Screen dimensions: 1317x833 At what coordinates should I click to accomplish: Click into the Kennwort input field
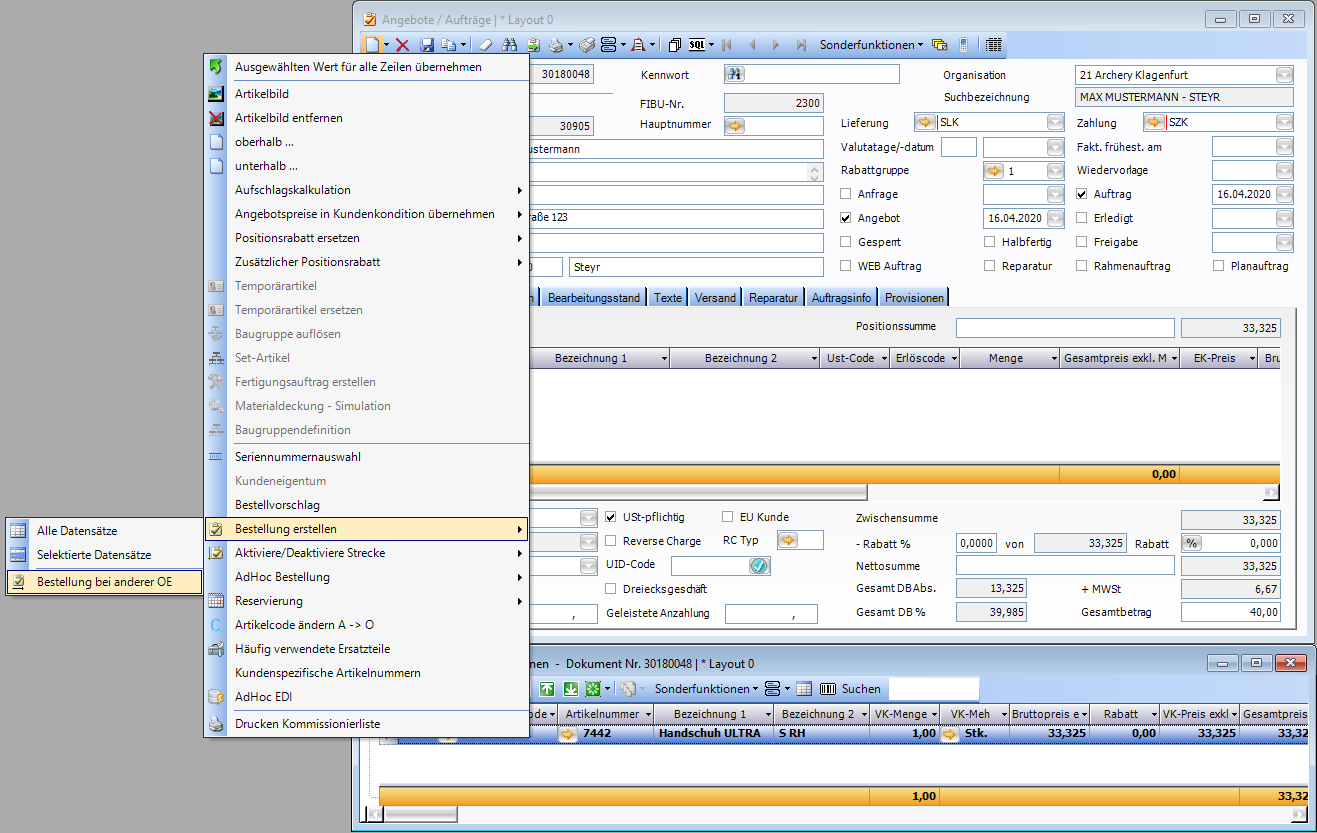coord(822,74)
